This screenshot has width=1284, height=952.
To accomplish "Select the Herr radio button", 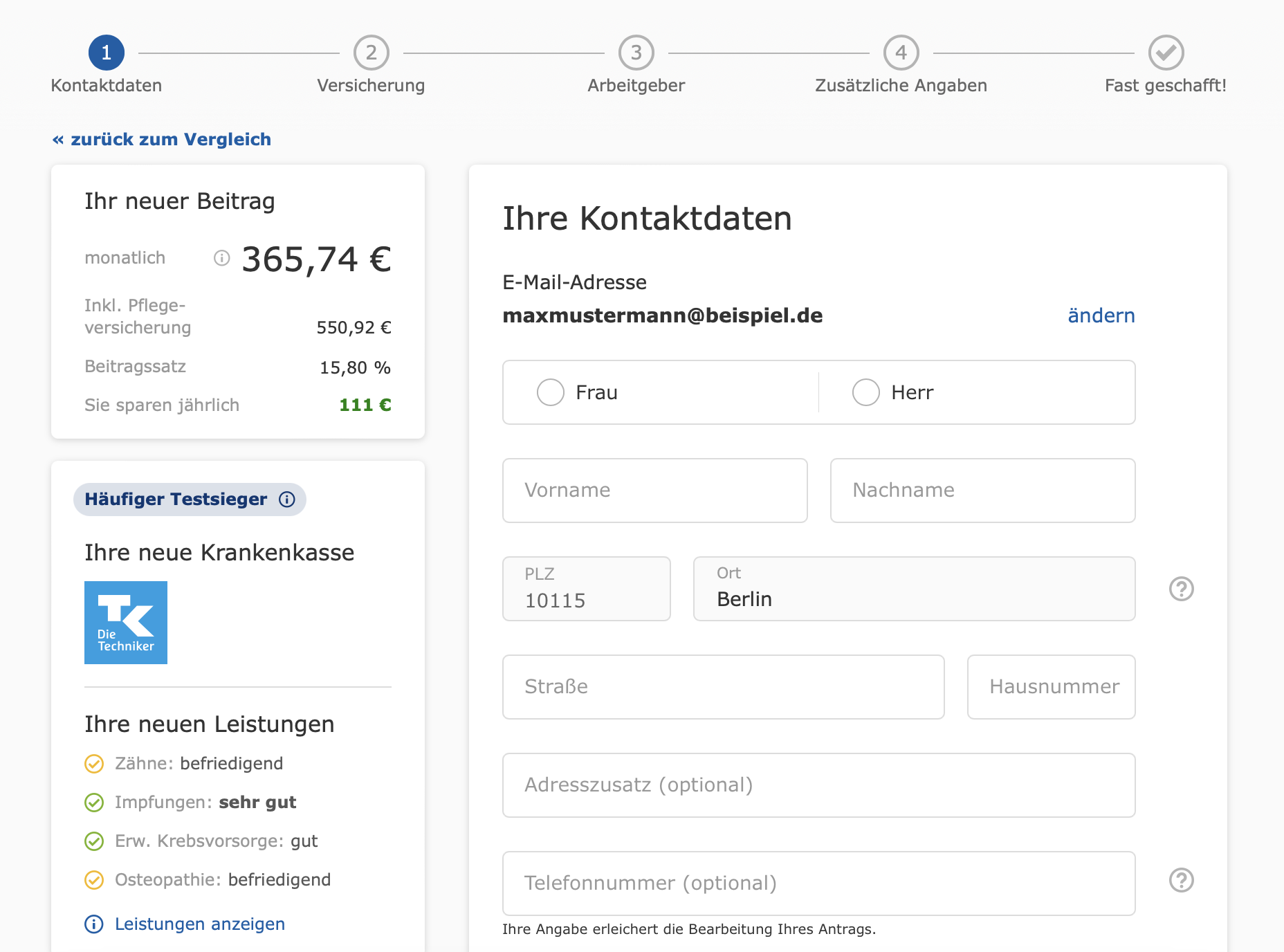I will pyautogui.click(x=866, y=392).
